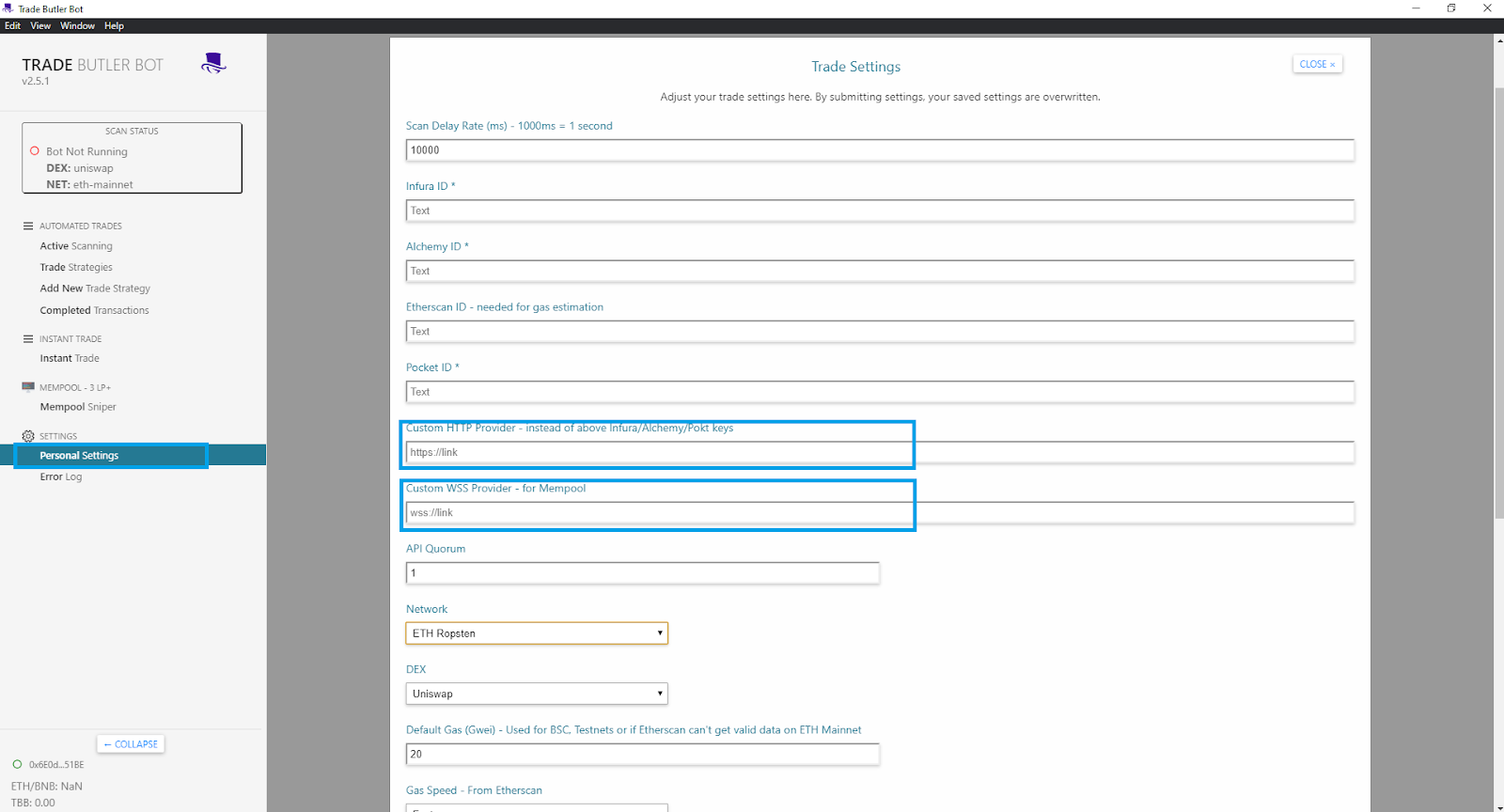Click the scrollbar down arrow
Screen dimensions: 1504x812
point(1498,806)
